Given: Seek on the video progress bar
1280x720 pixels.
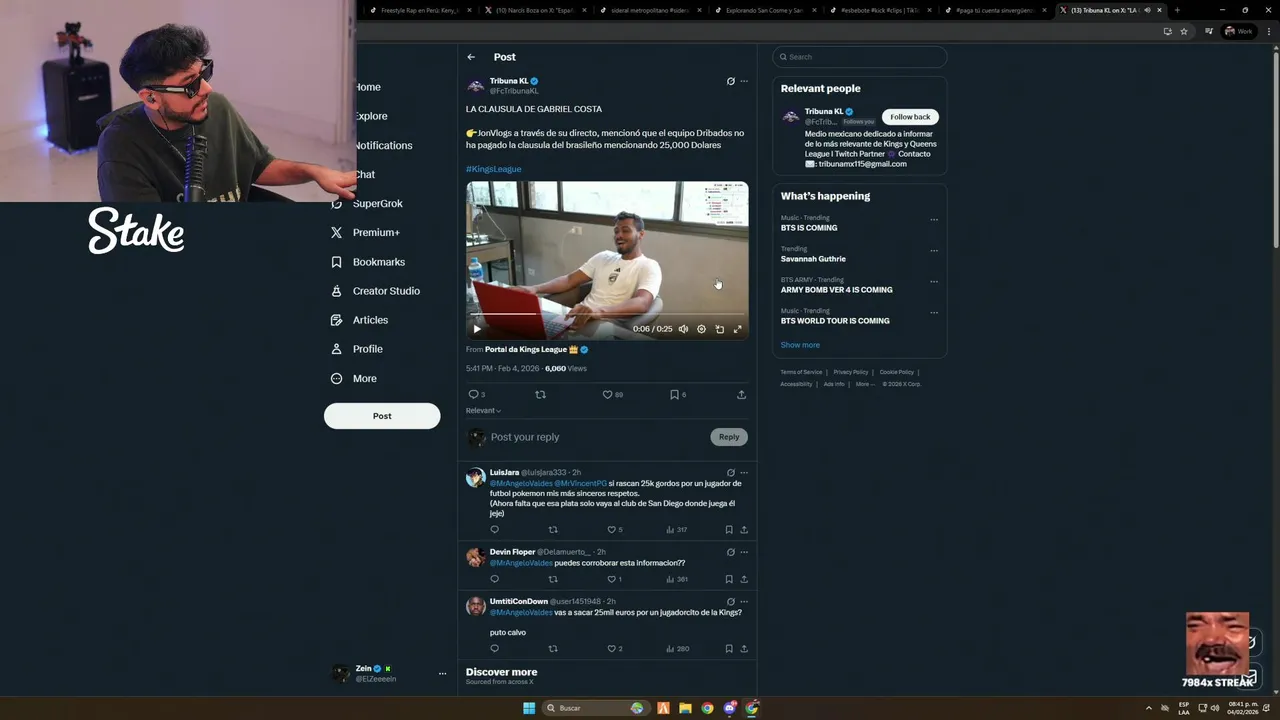Looking at the screenshot, I should tap(607, 314).
